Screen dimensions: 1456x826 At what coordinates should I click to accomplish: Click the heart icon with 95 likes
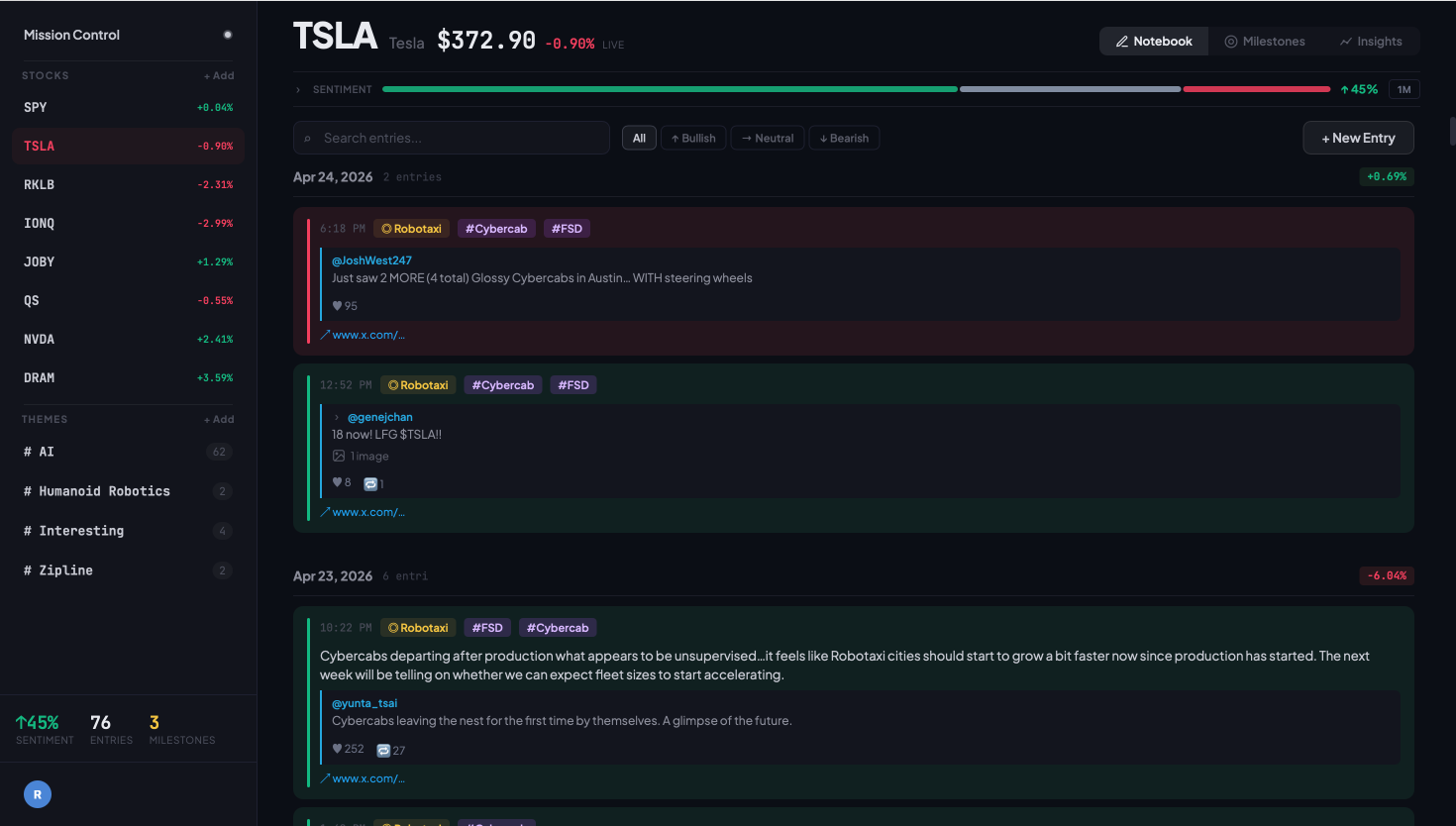click(x=337, y=306)
